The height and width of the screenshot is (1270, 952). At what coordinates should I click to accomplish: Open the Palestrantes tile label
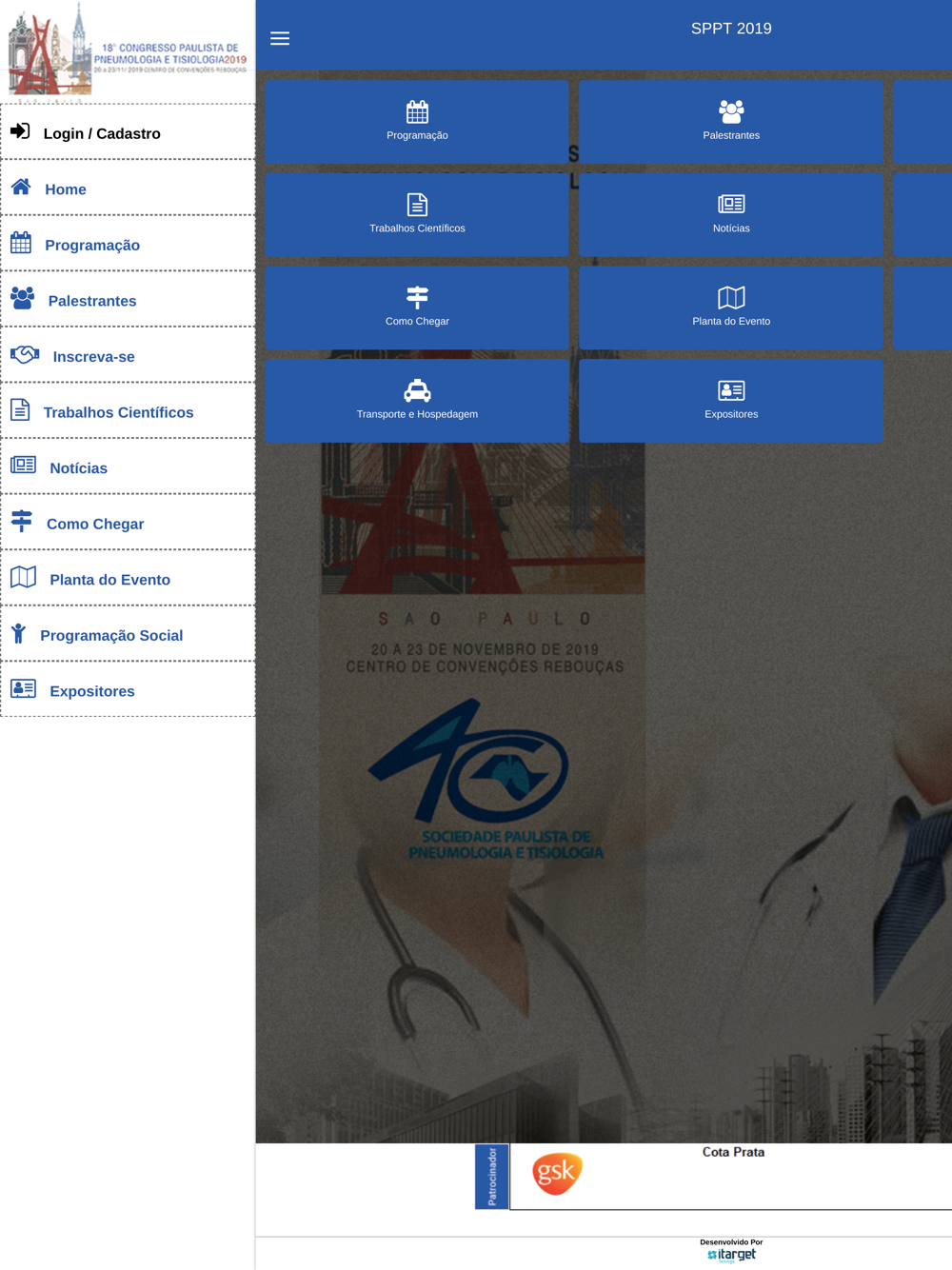[x=731, y=136]
